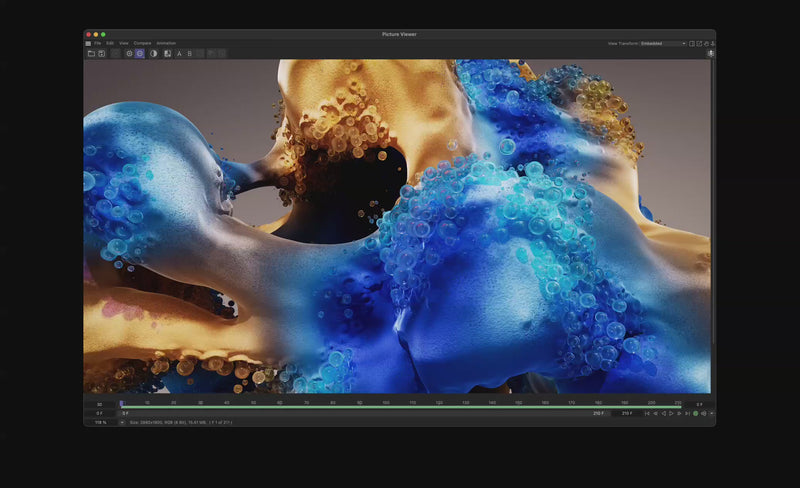
Task: Toggle the green record indicator
Action: [695, 413]
